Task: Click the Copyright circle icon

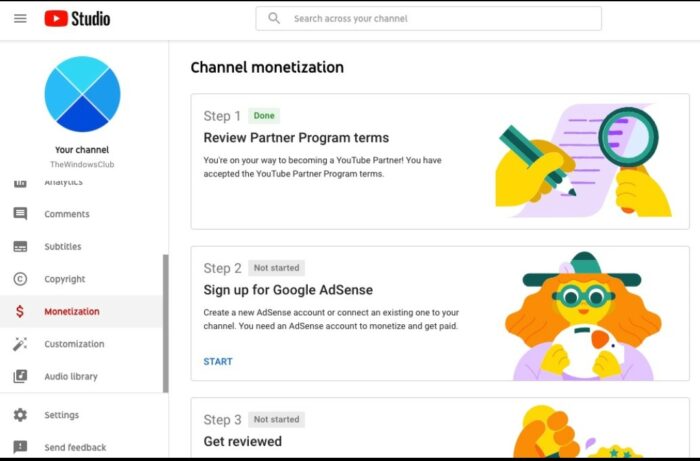Action: [x=20, y=279]
